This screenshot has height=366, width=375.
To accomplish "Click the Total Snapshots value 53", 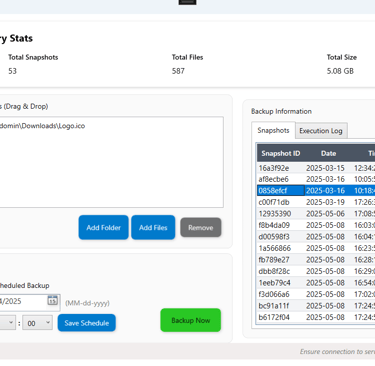I will pos(12,71).
